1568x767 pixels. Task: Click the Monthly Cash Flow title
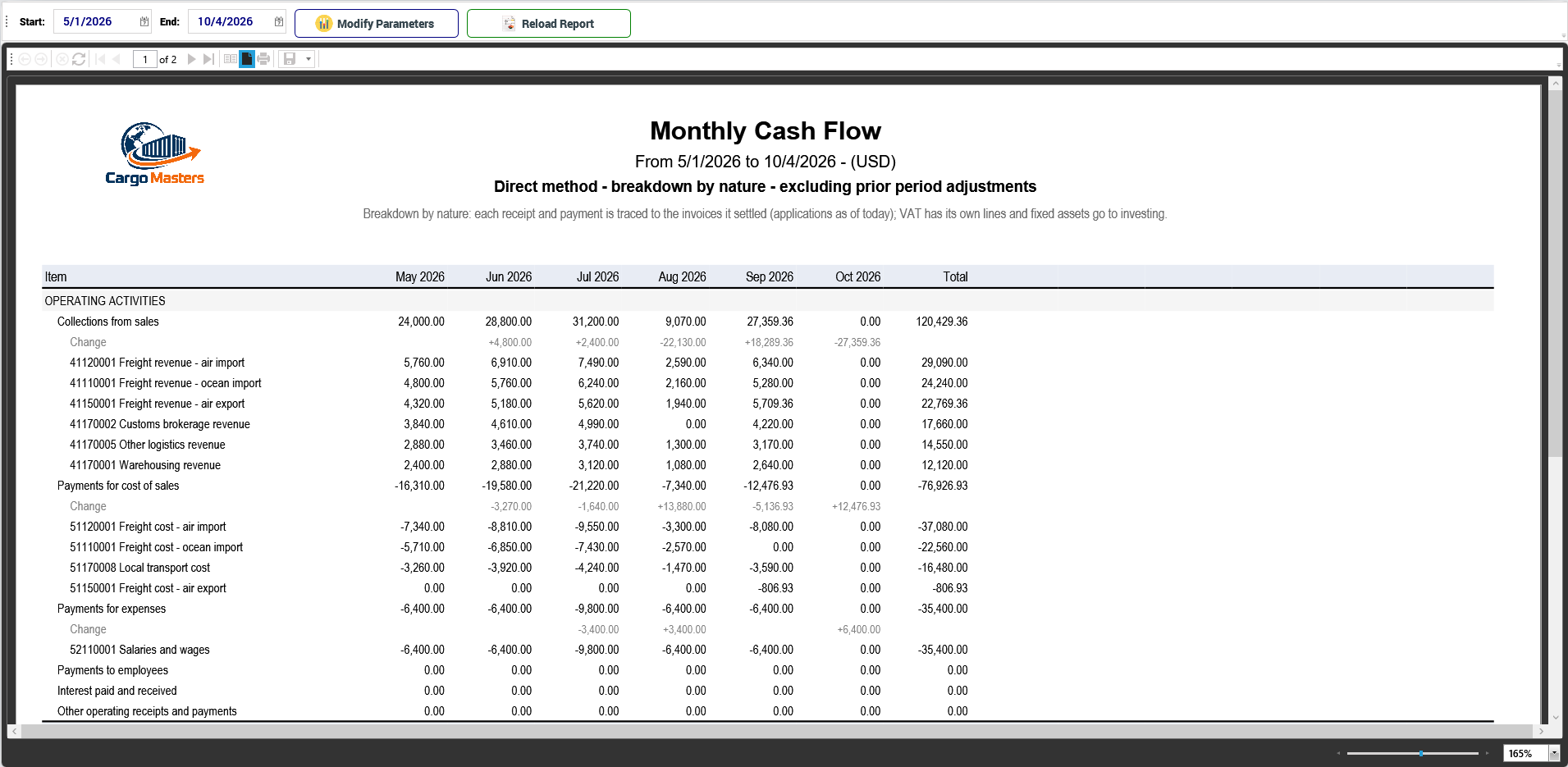point(766,131)
